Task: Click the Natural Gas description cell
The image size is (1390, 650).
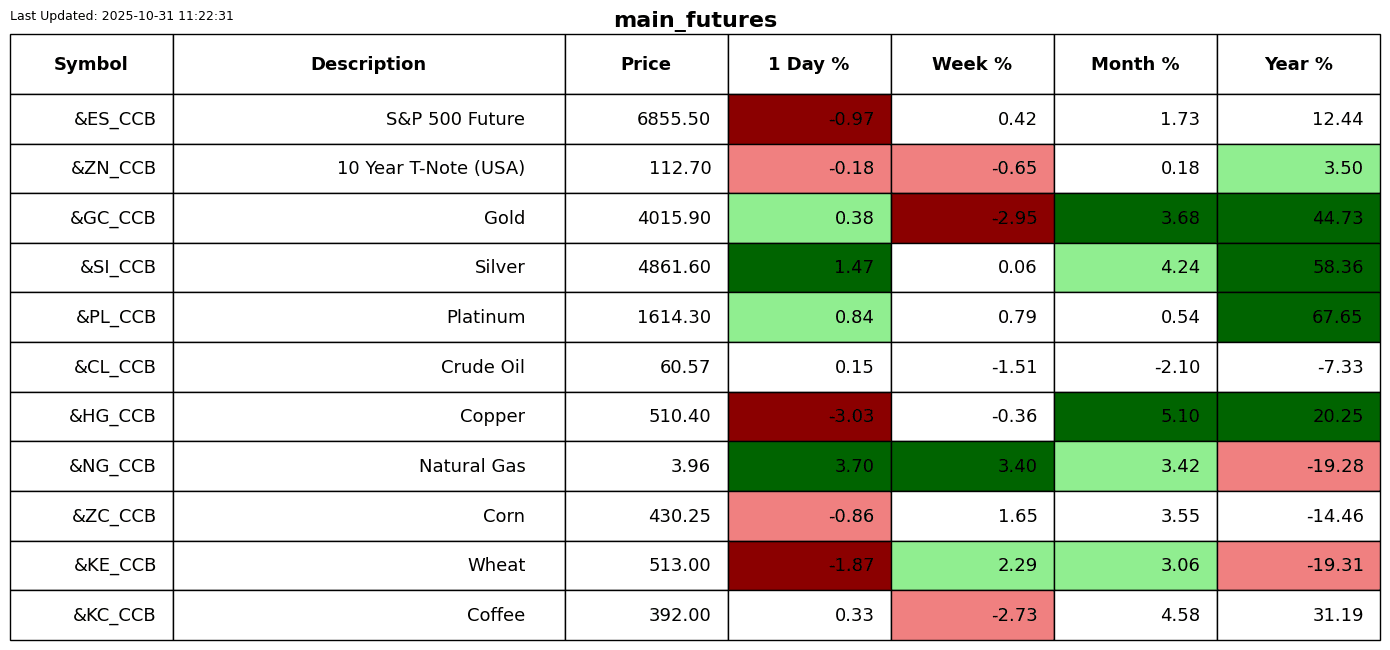Action: click(x=472, y=467)
